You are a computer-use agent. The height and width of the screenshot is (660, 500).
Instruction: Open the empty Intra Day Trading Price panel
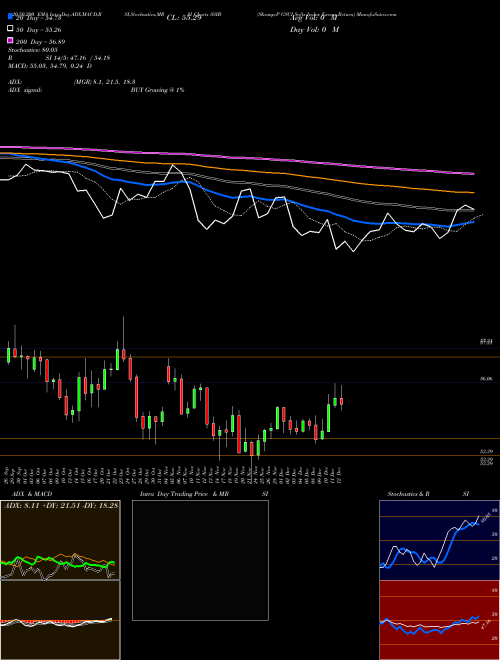coord(200,560)
